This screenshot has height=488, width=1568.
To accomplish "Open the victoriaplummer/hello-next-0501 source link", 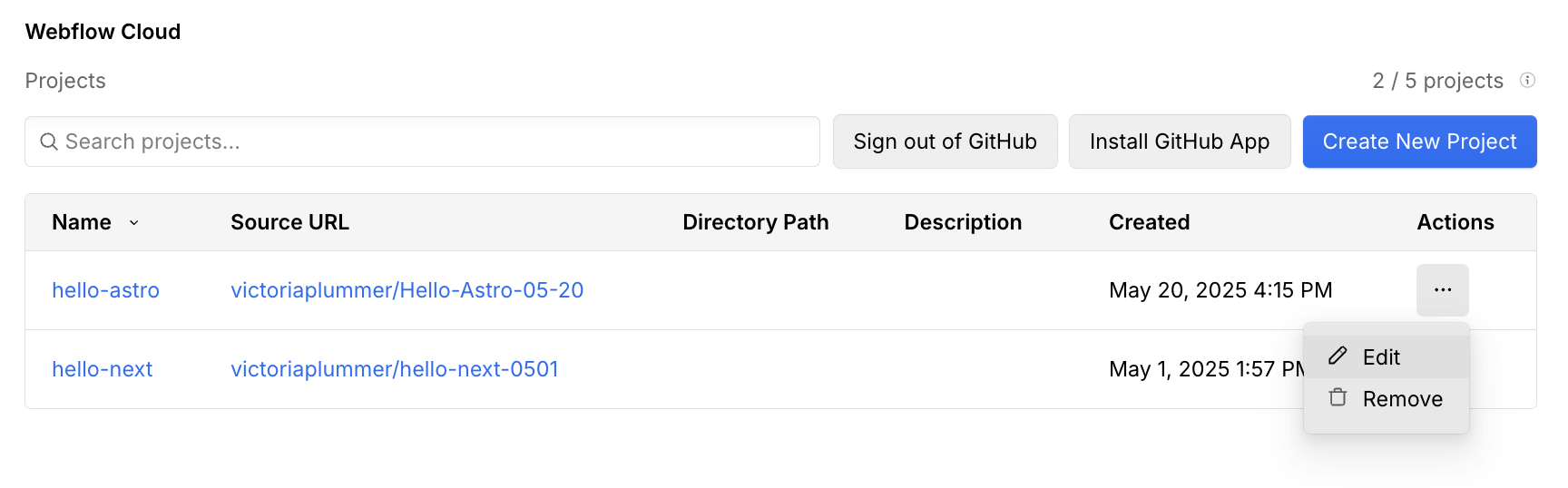I will (394, 369).
